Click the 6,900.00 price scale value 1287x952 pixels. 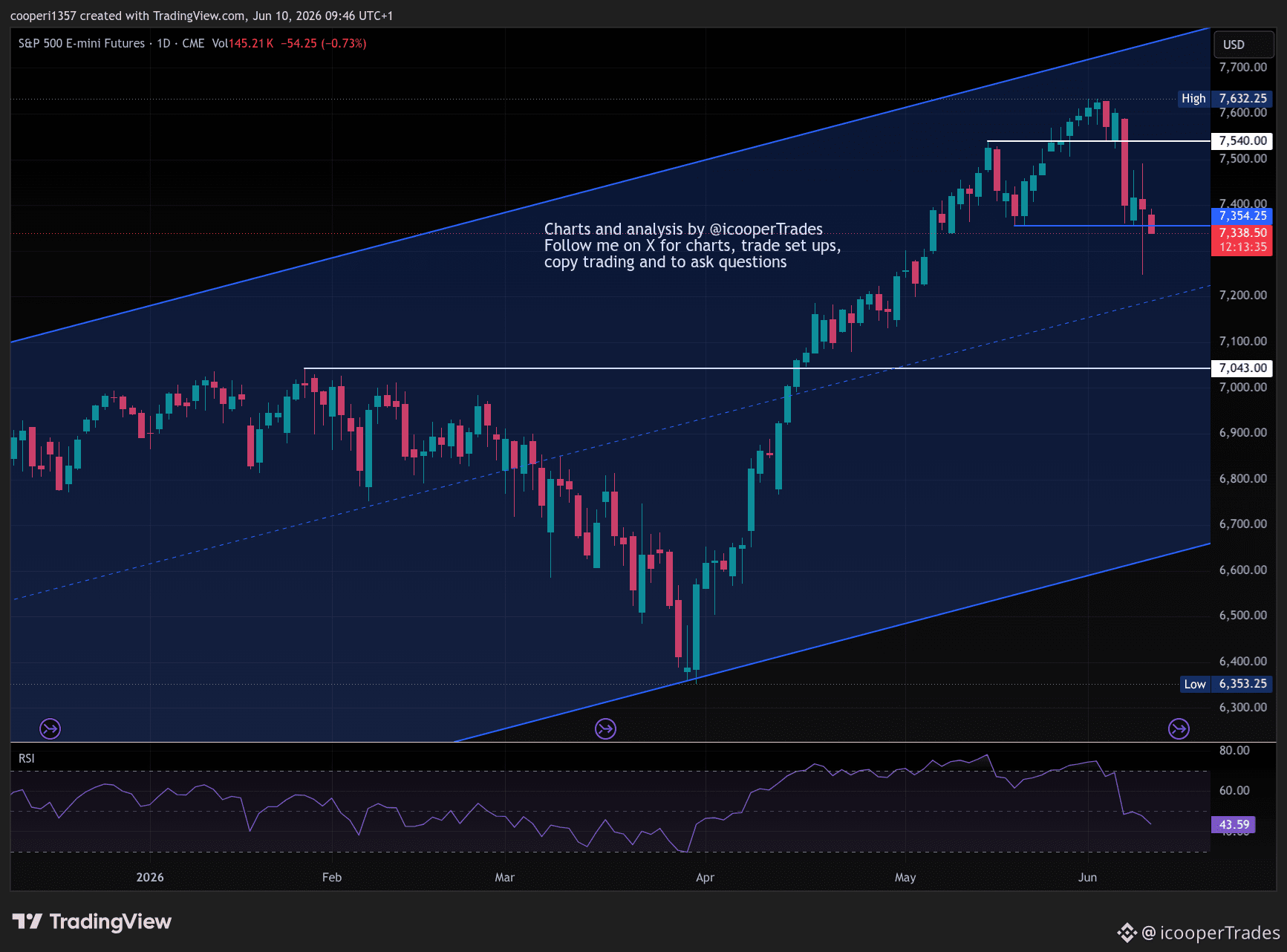coord(1243,432)
